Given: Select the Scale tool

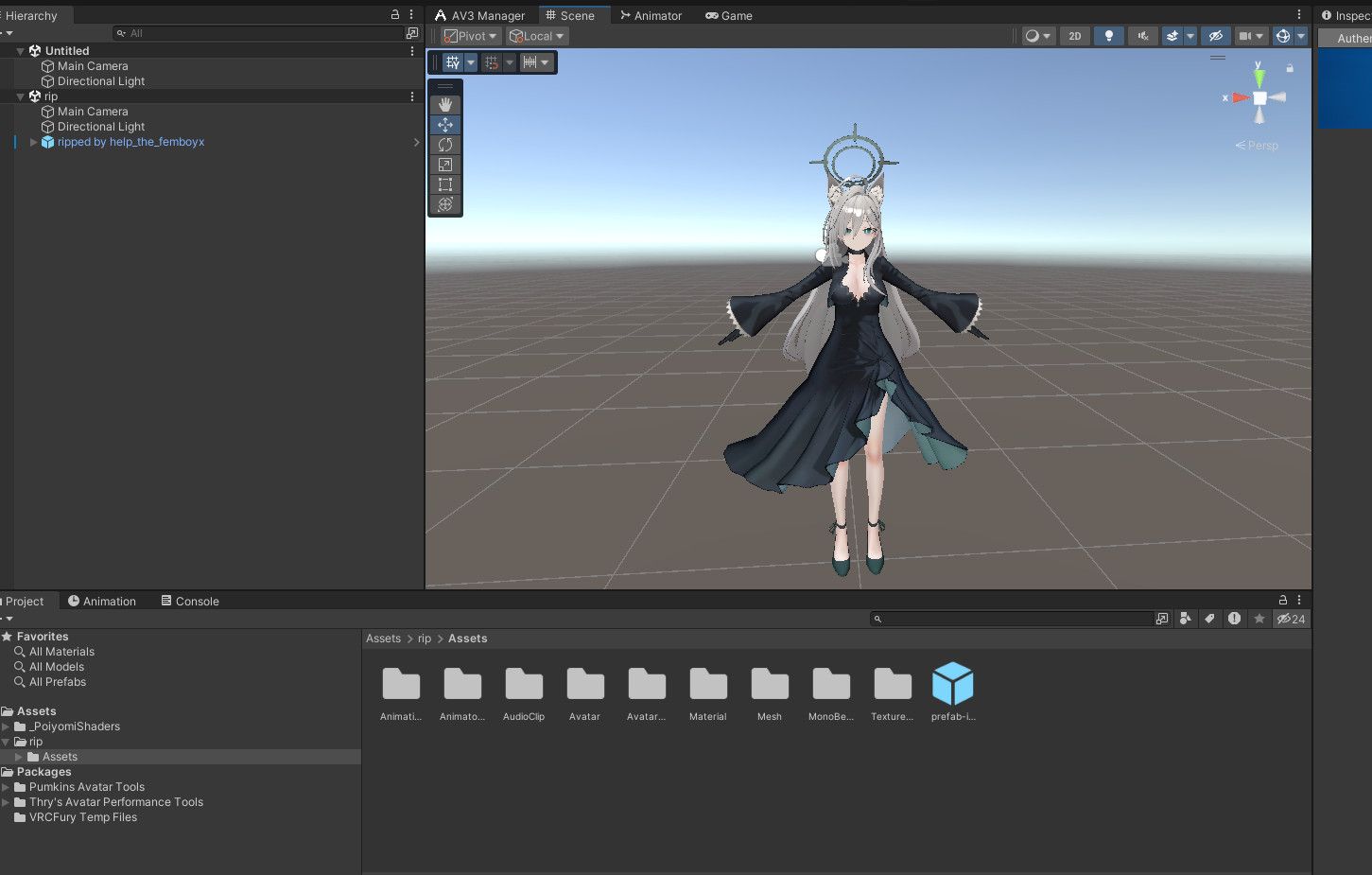Looking at the screenshot, I should 445,165.
